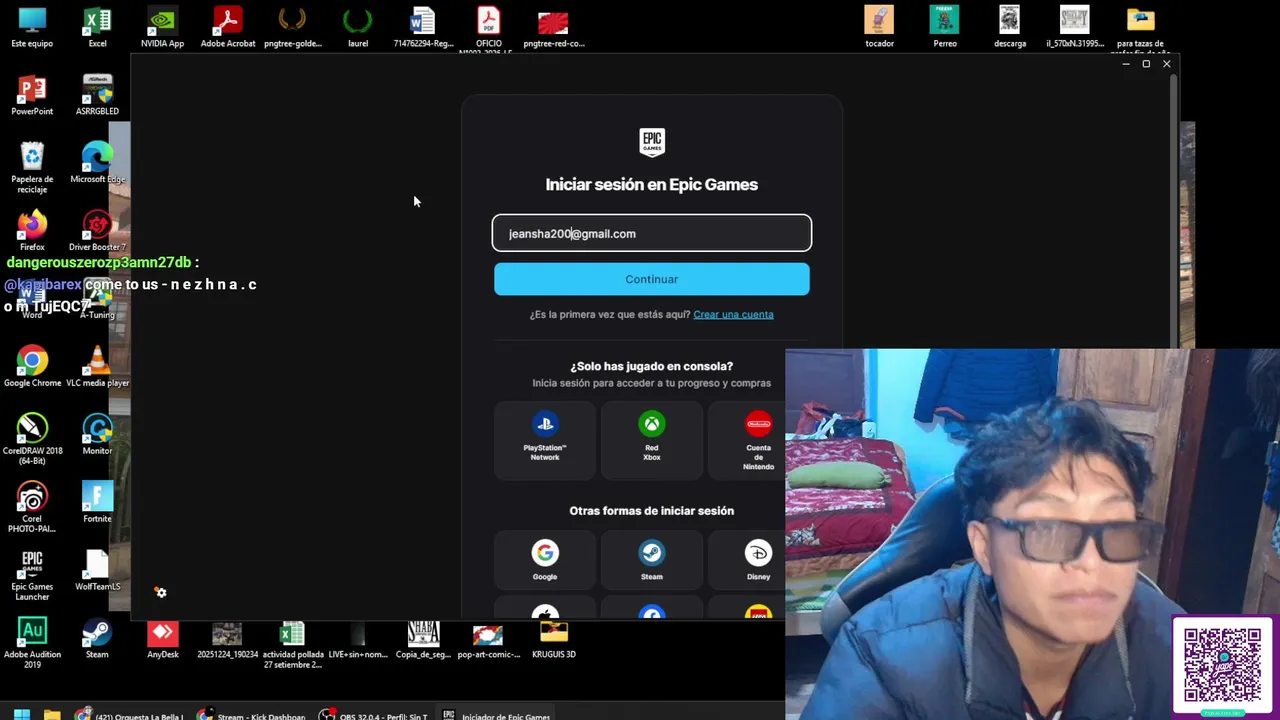The width and height of the screenshot is (1280, 720).
Task: Select the LIVE+sin+nom... desktop file
Action: pyautogui.click(x=358, y=639)
